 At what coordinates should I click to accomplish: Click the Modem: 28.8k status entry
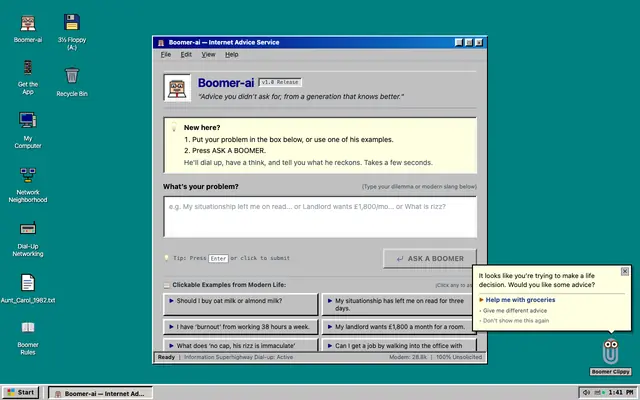[408, 357]
